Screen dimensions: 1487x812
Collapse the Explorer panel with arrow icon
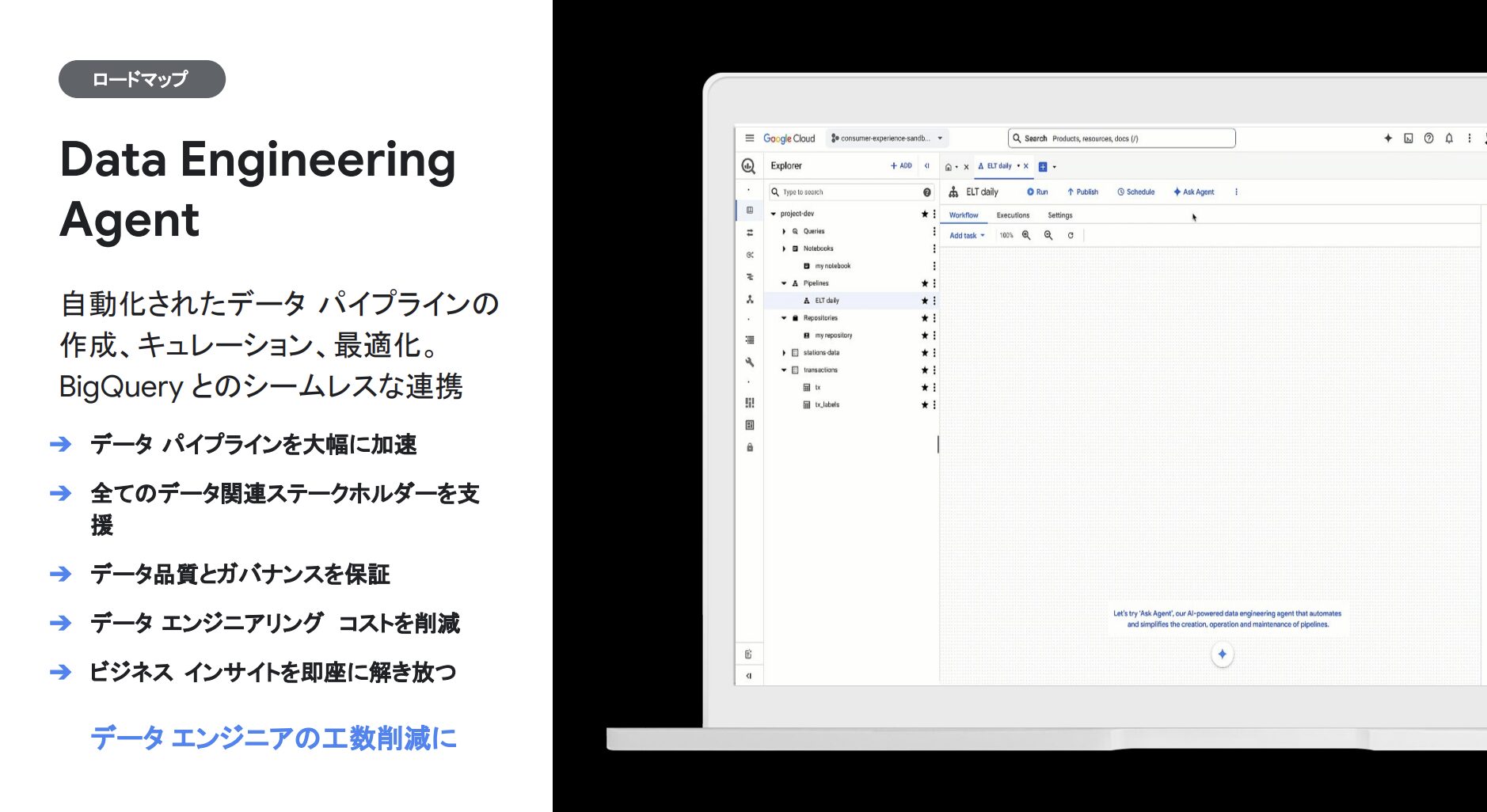pyautogui.click(x=927, y=166)
